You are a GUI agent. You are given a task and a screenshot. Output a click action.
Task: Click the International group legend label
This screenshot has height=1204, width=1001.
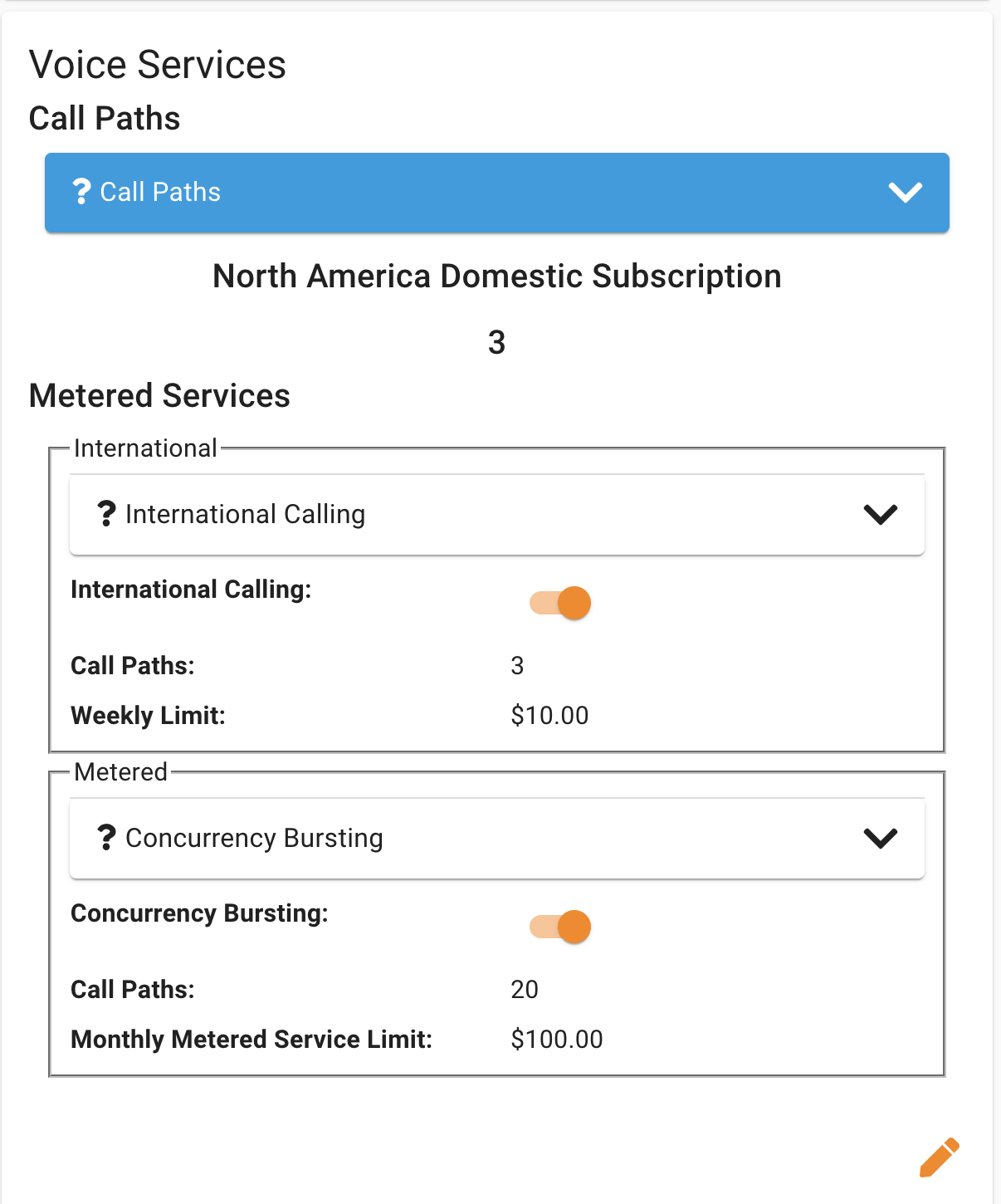point(145,448)
